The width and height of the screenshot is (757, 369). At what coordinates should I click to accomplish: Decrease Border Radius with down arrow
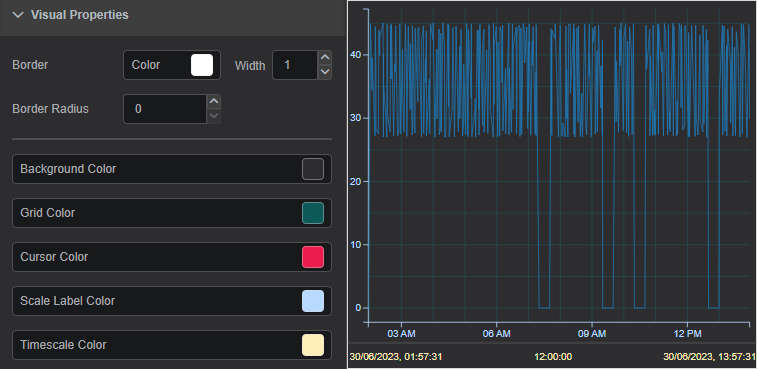click(x=214, y=116)
